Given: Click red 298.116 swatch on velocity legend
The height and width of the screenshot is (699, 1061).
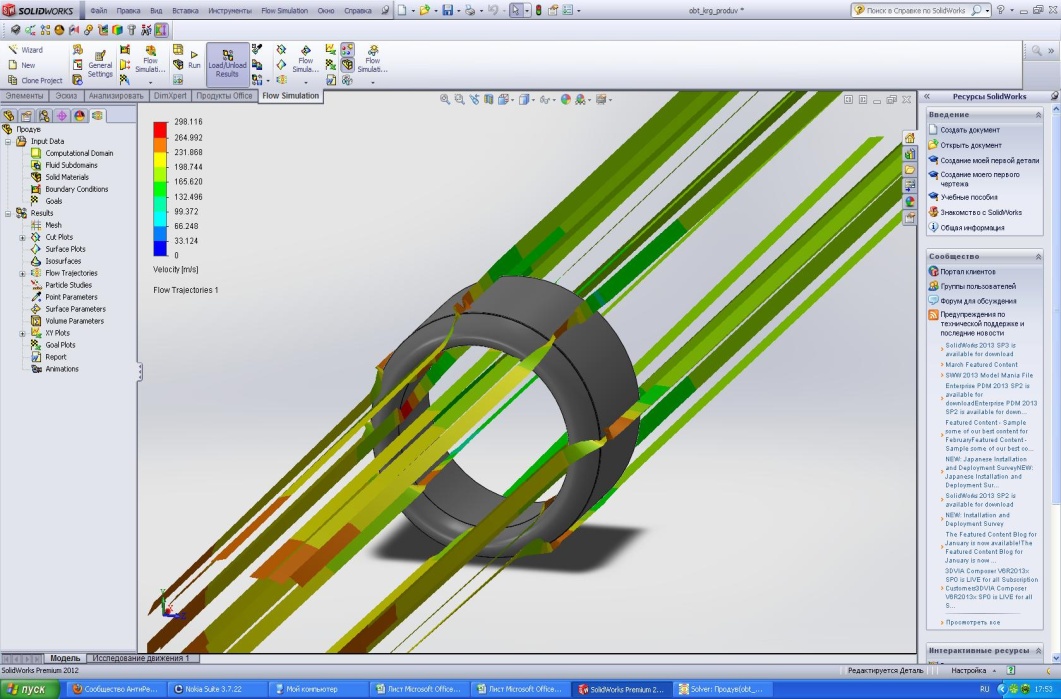Looking at the screenshot, I should coord(160,129).
